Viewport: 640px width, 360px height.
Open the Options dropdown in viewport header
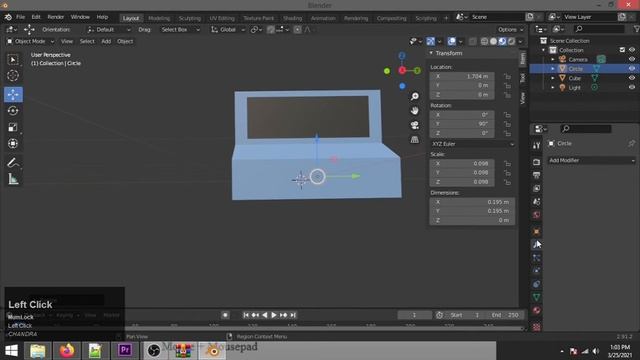coord(510,29)
